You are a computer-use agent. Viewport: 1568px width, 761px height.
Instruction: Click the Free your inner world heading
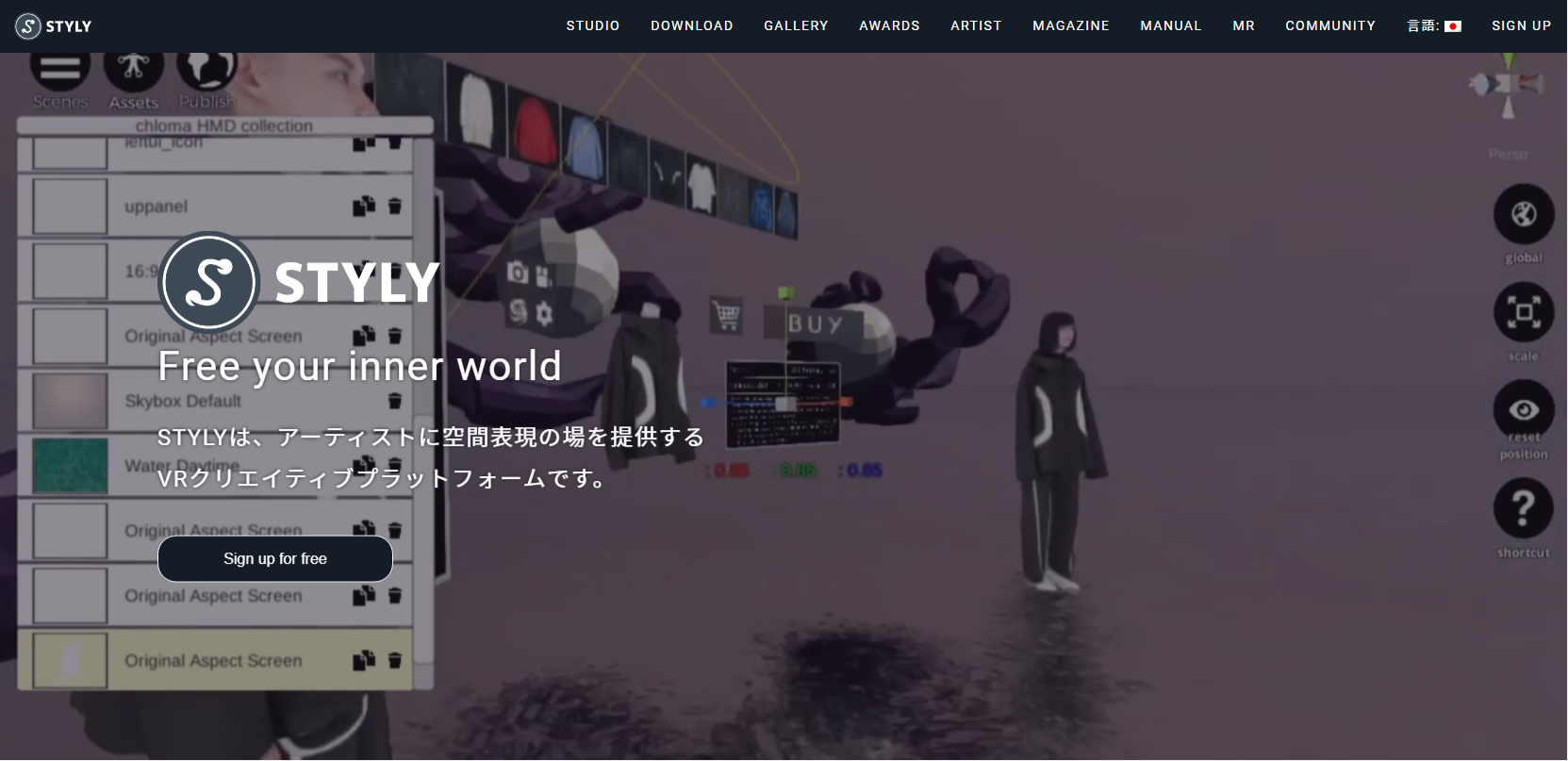[359, 366]
